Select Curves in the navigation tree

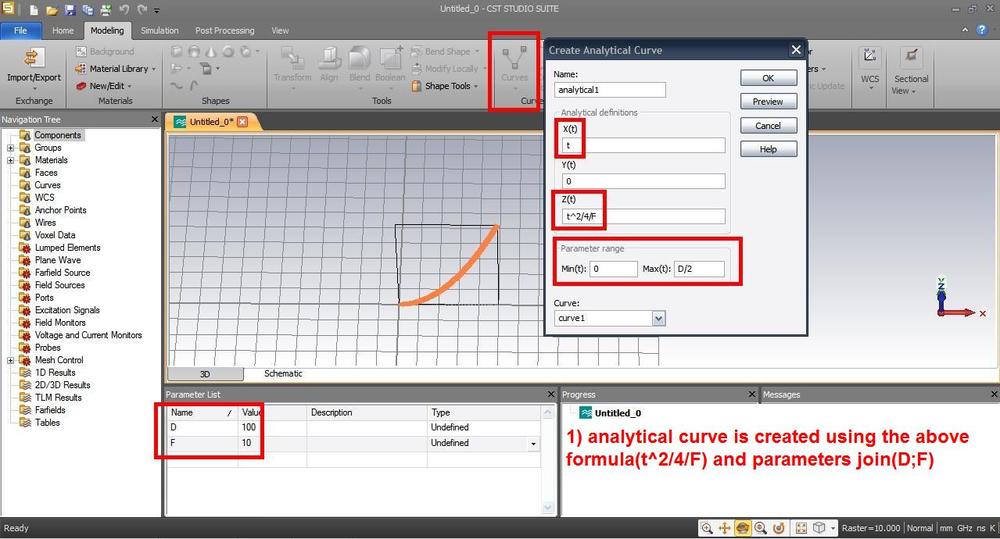[x=47, y=185]
